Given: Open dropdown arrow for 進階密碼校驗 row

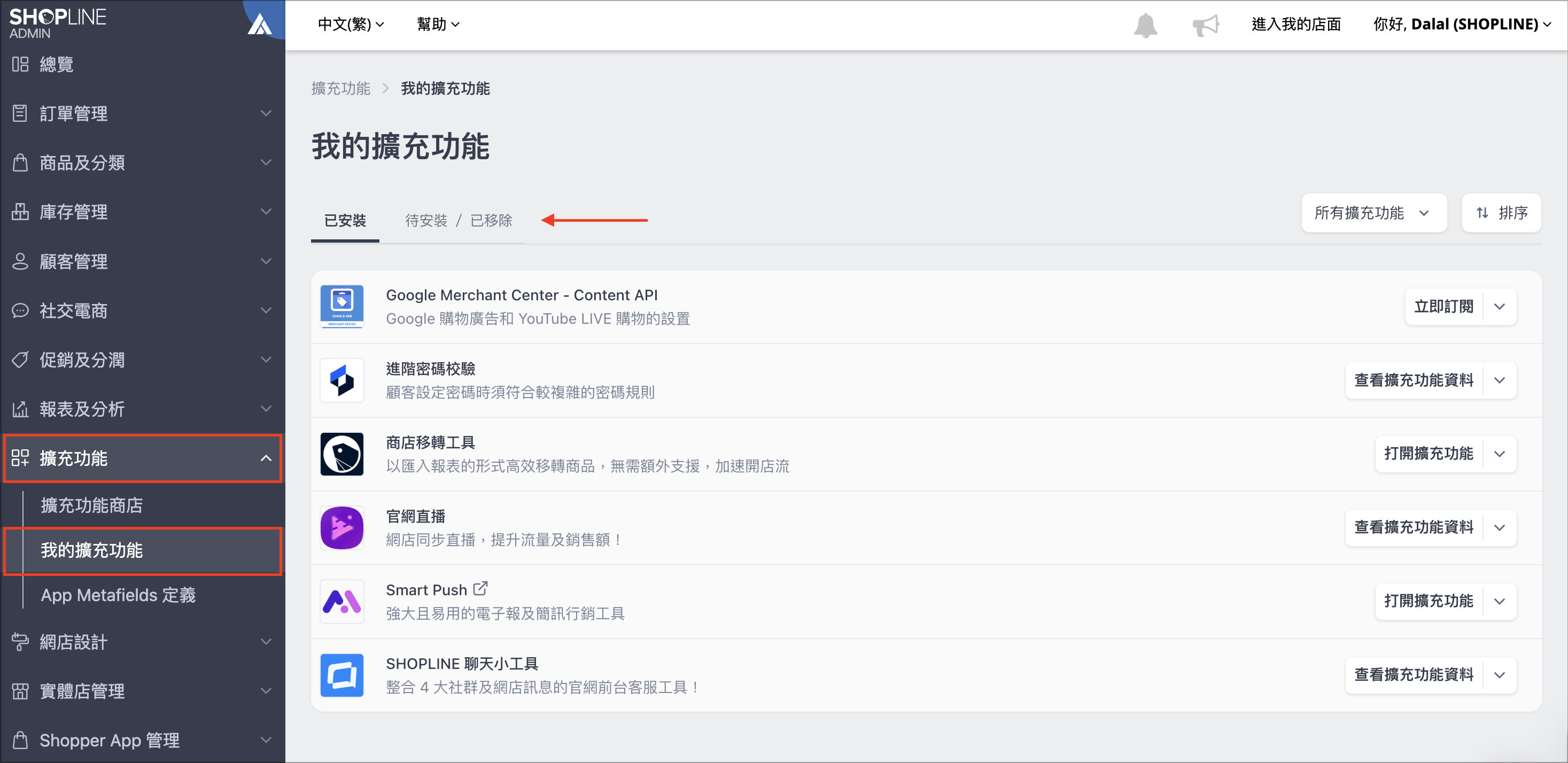Looking at the screenshot, I should [x=1499, y=380].
